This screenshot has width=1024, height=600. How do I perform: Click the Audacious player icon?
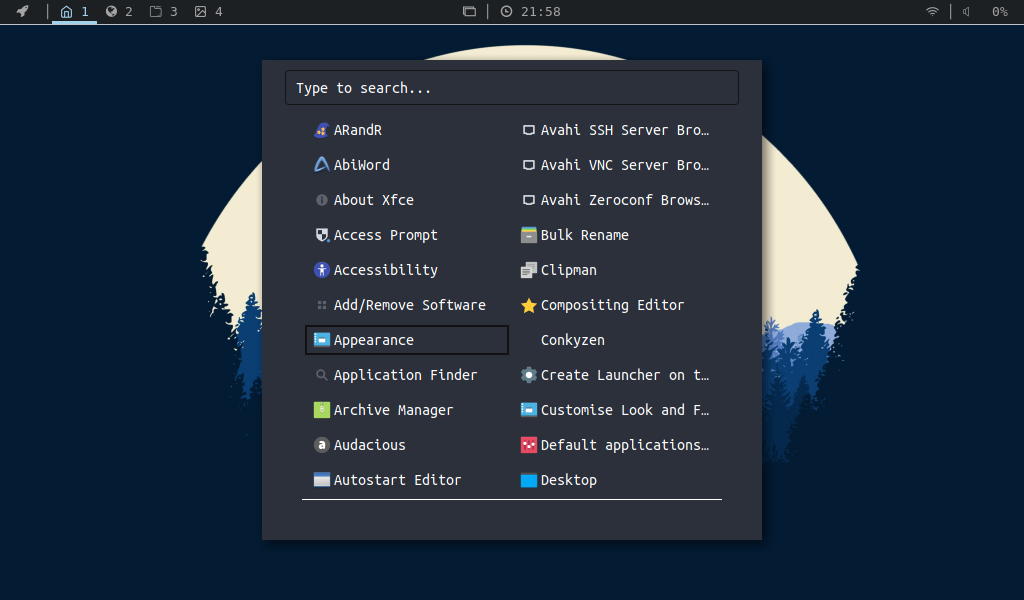[x=321, y=445]
